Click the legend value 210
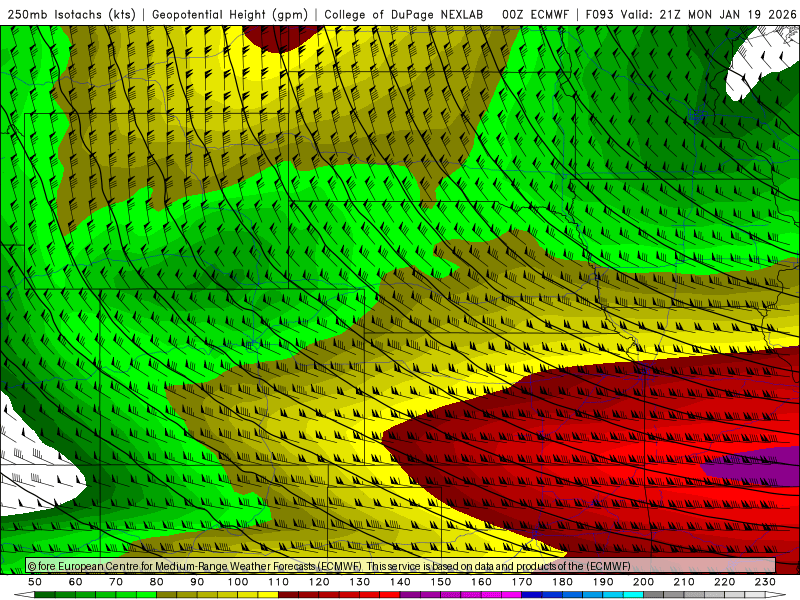Screen dimensions: 800x600 (x=684, y=582)
